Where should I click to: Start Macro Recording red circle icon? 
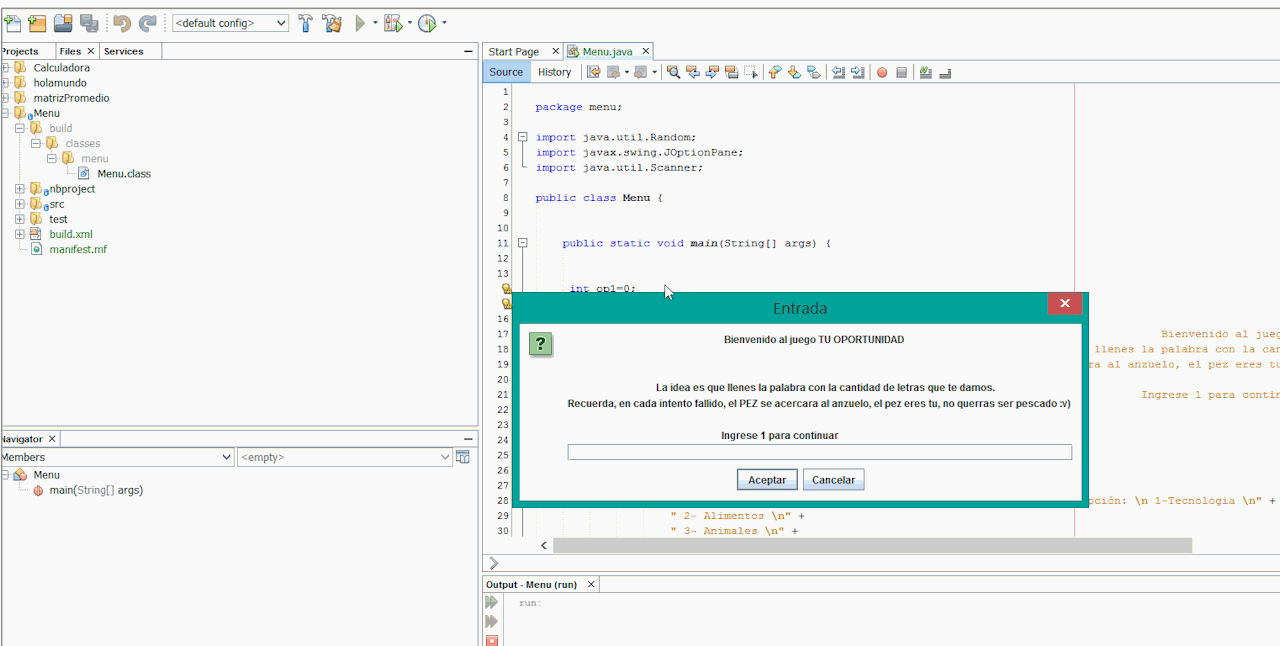pyautogui.click(x=882, y=72)
